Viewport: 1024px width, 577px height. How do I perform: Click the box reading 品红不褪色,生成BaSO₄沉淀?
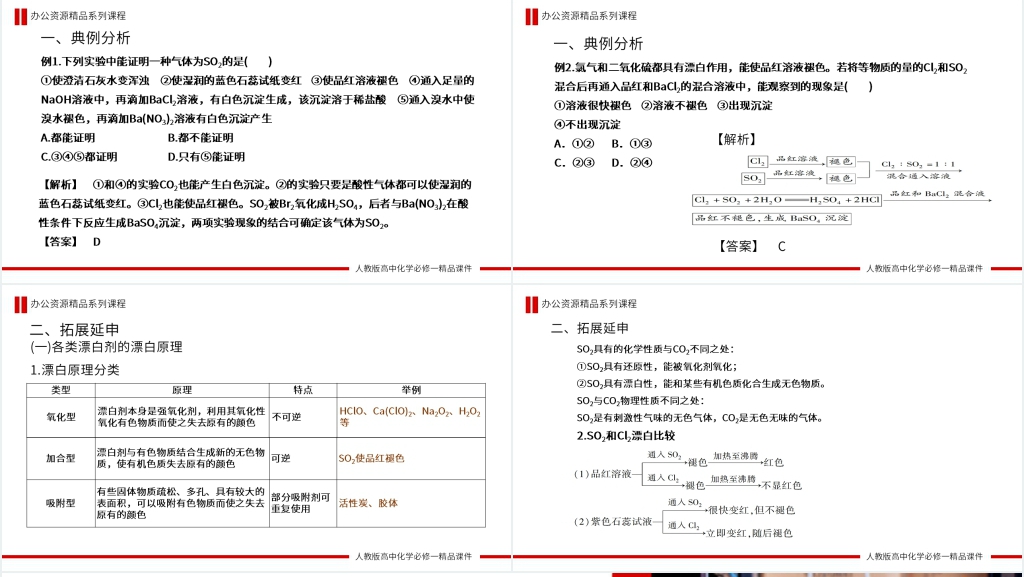point(772,218)
